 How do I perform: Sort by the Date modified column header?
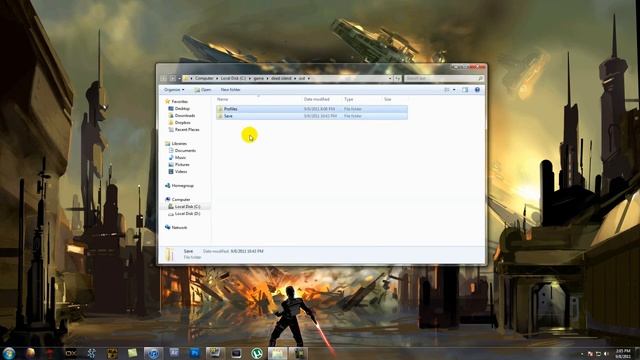tap(316, 99)
